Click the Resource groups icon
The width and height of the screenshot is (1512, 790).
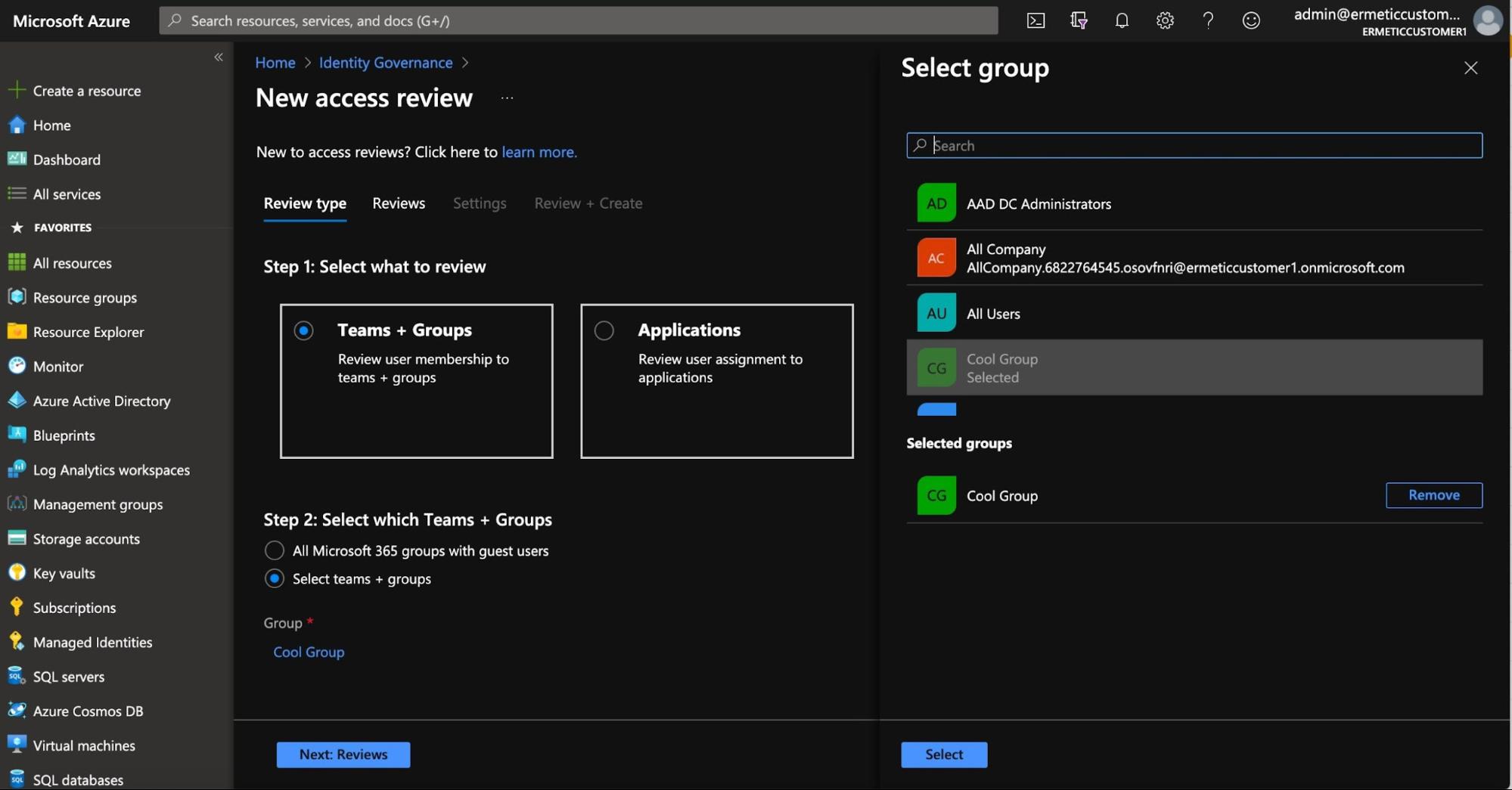(x=17, y=296)
